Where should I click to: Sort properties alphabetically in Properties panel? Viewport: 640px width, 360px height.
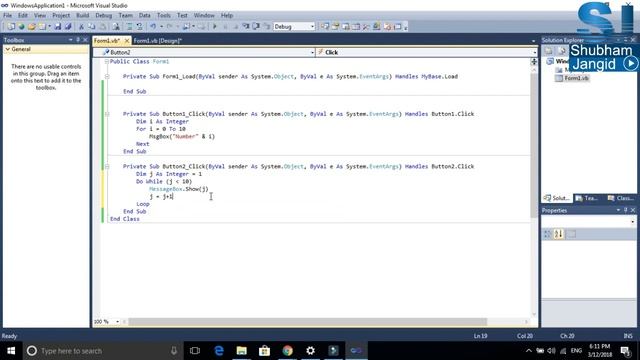(x=559, y=234)
